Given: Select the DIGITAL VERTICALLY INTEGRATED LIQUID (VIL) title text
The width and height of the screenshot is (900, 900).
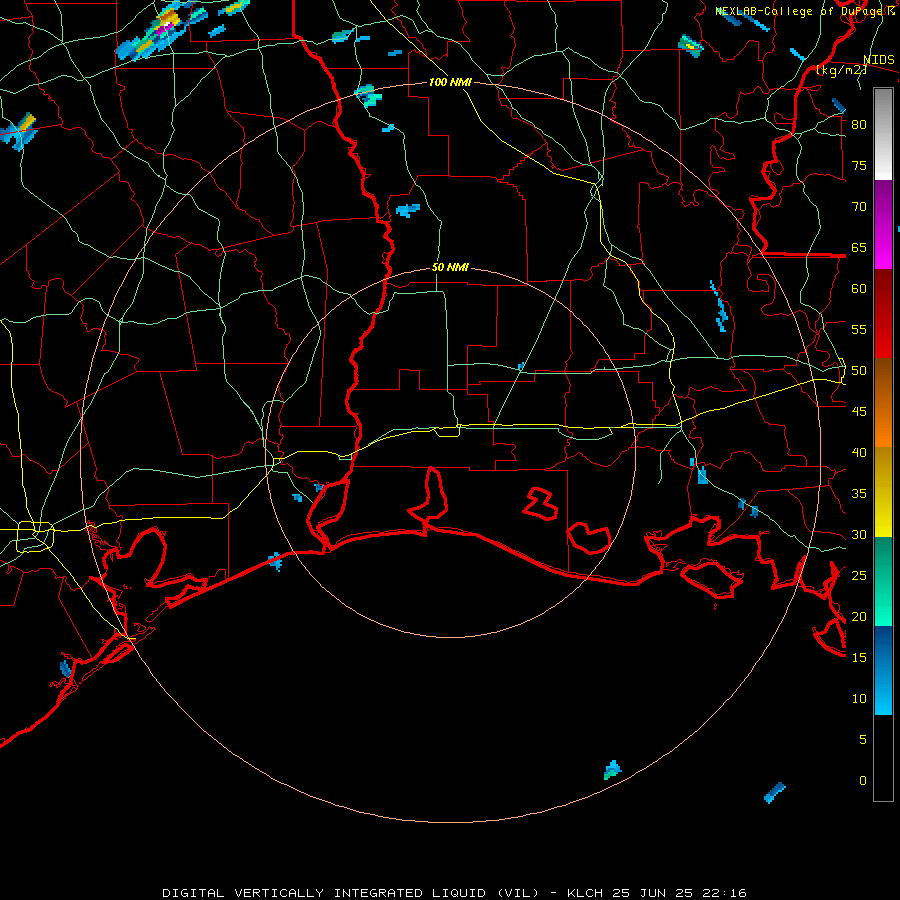Looking at the screenshot, I should pyautogui.click(x=351, y=893).
